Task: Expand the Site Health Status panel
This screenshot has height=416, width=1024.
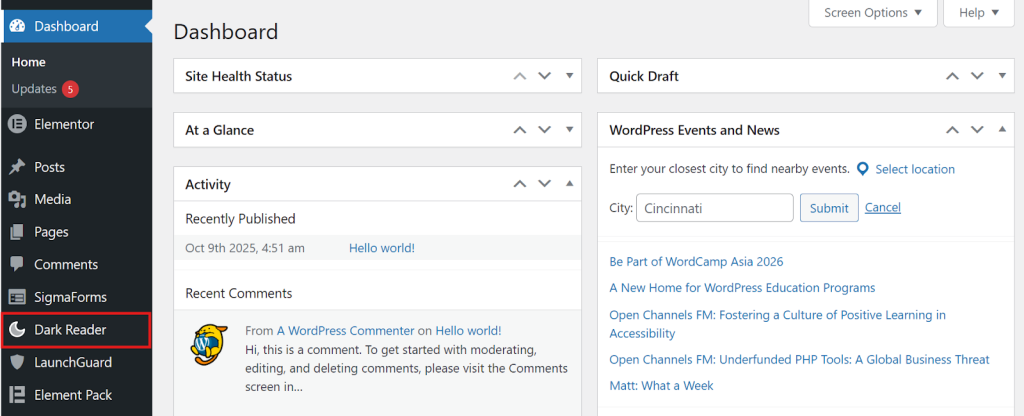Action: 569,76
